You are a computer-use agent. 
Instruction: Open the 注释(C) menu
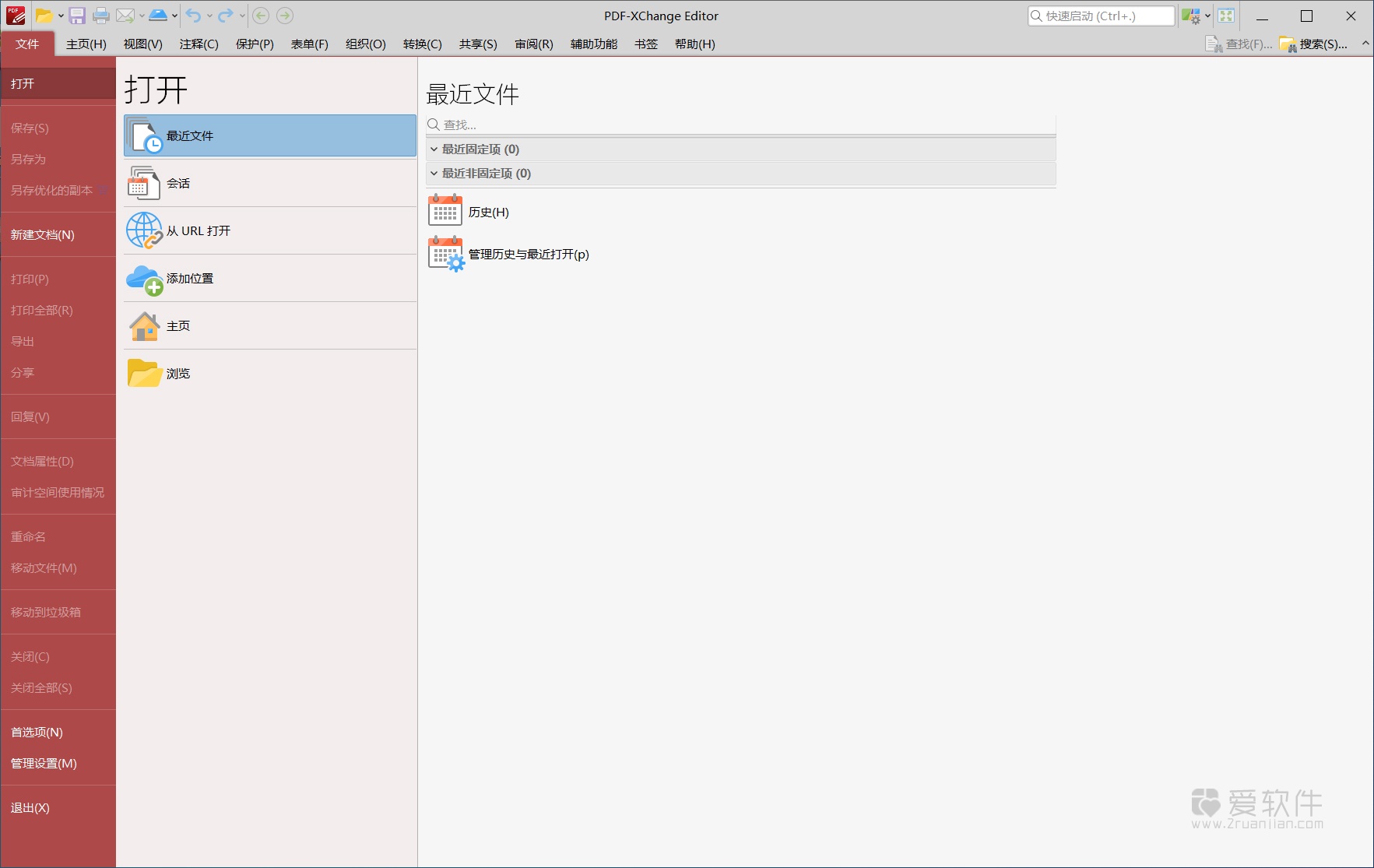(199, 44)
